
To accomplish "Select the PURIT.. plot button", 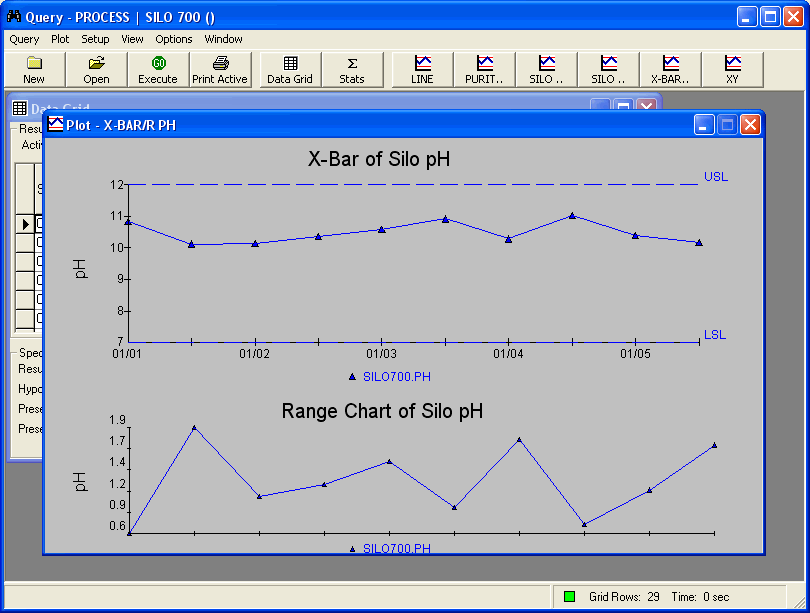I will tap(484, 70).
